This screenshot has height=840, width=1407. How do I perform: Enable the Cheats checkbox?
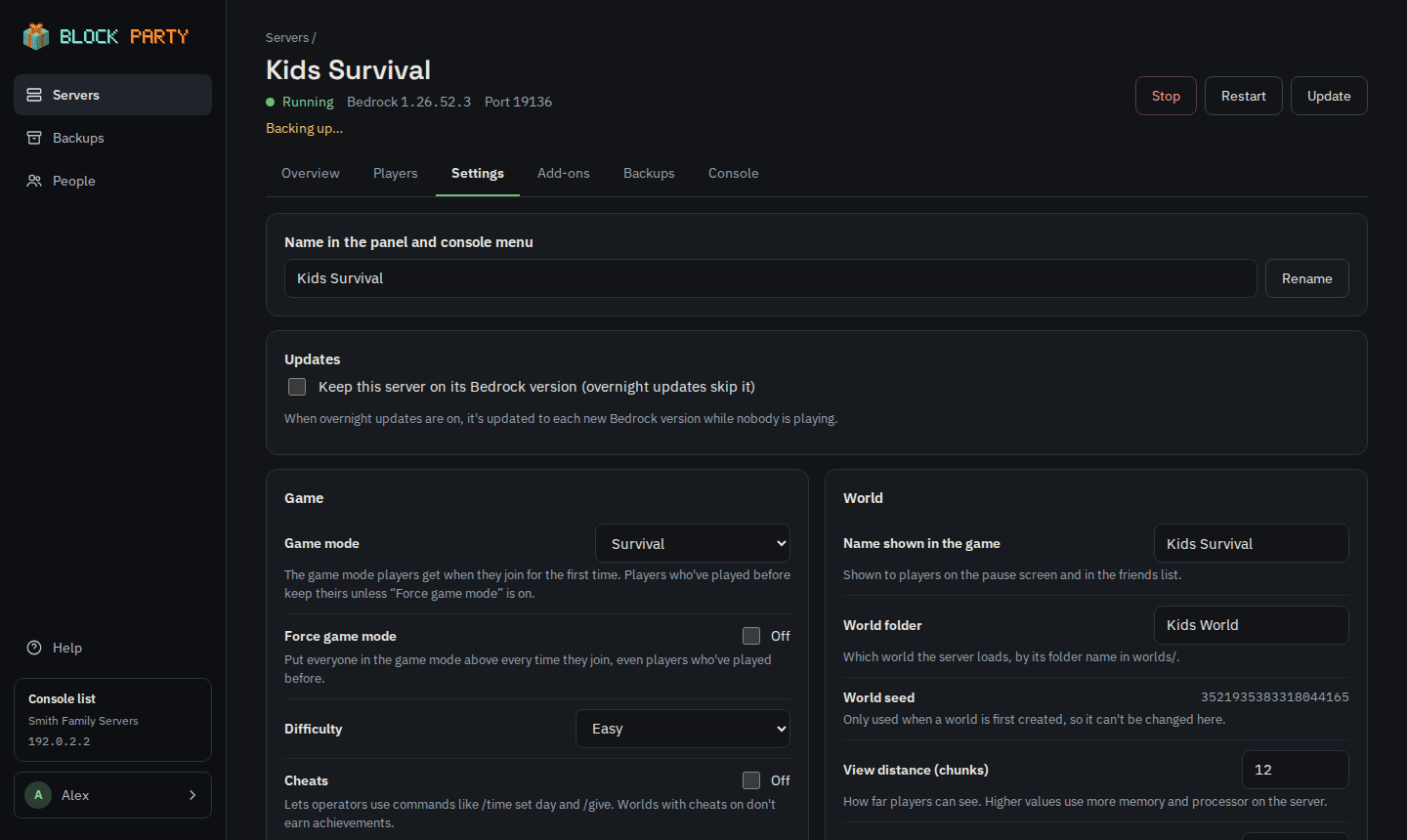751,780
